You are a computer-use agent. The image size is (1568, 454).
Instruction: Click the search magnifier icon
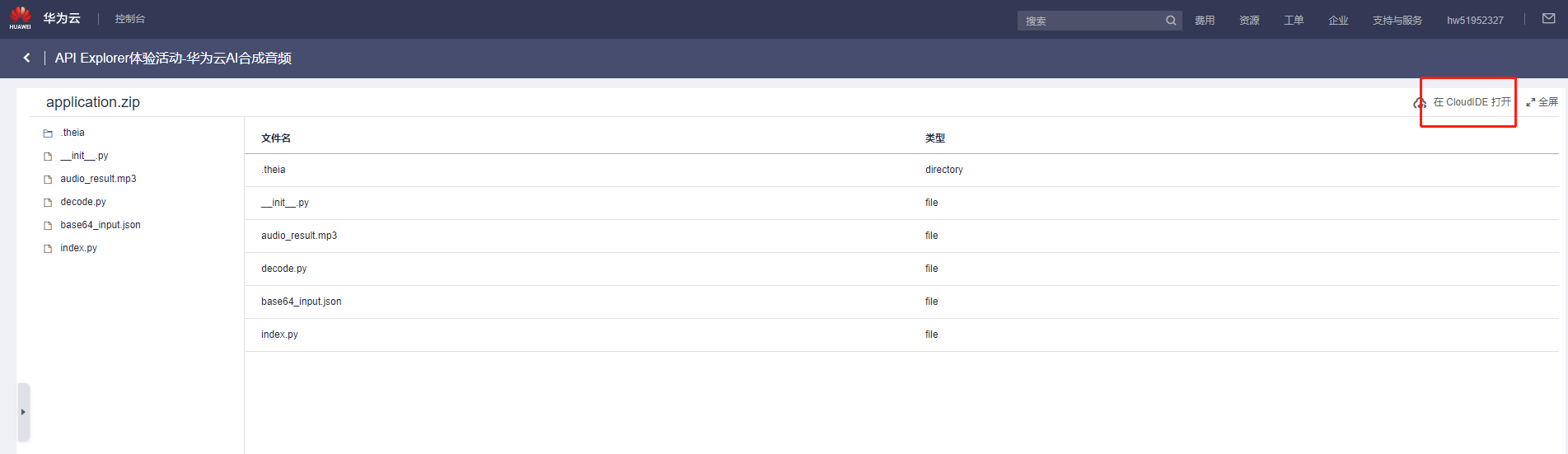pyautogui.click(x=1170, y=21)
